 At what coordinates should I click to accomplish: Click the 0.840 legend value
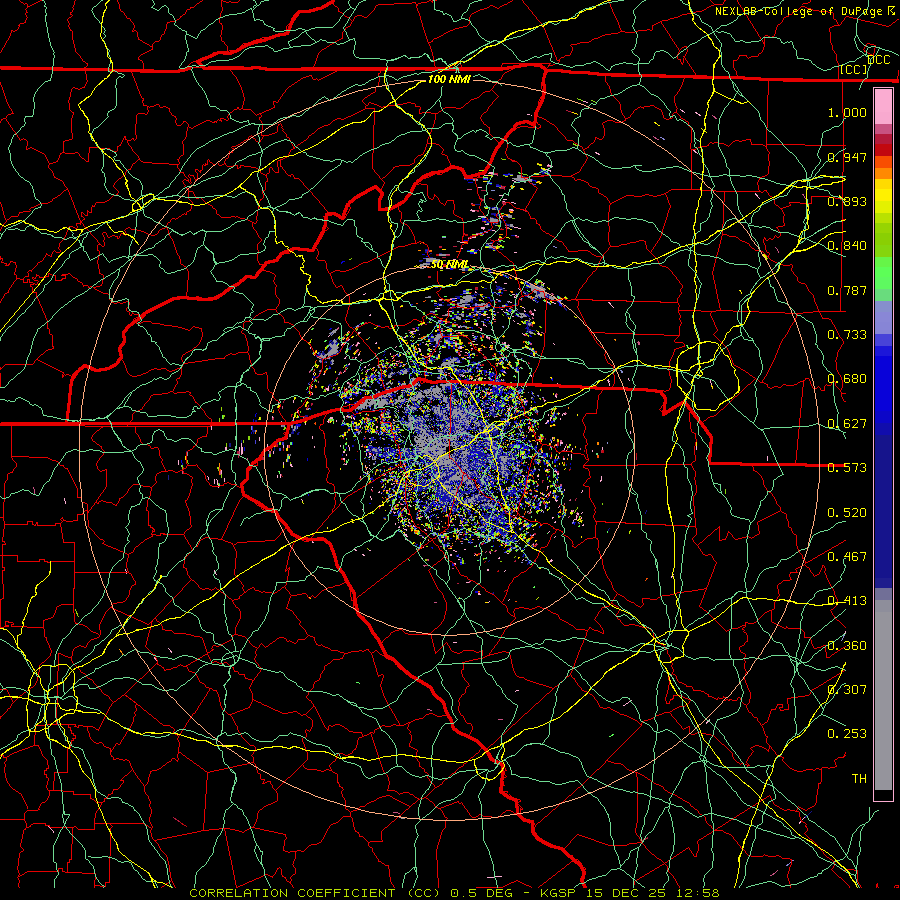pos(847,246)
